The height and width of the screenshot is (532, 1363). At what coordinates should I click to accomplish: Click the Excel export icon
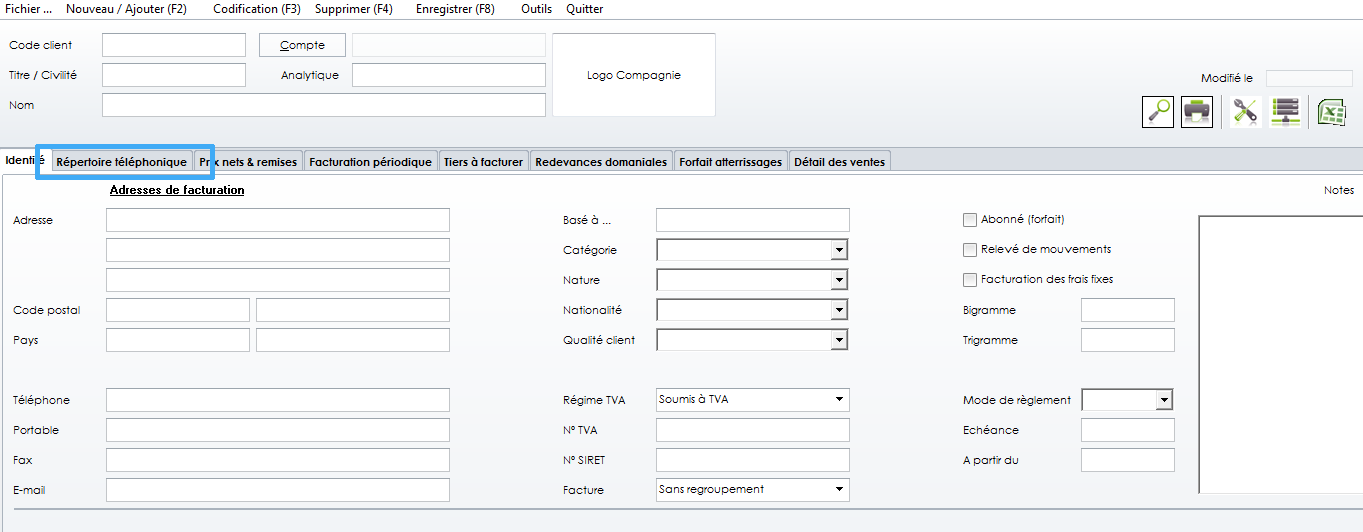(1331, 111)
